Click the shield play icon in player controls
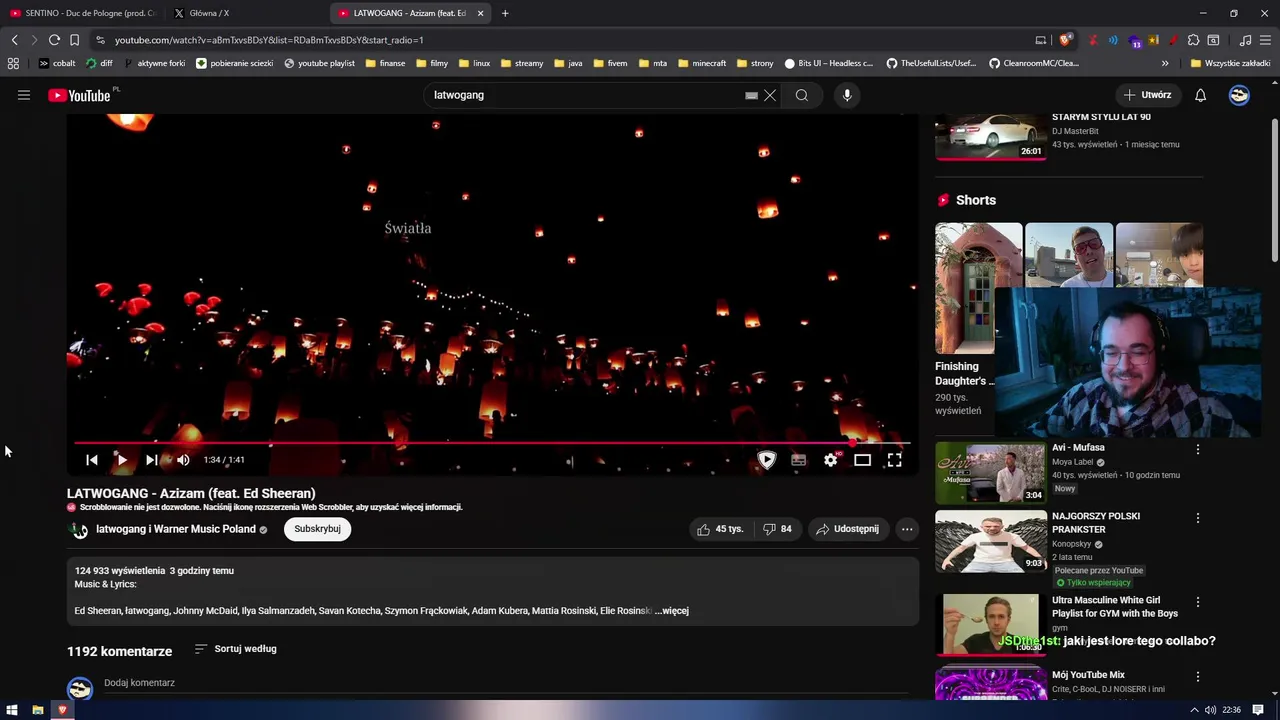The height and width of the screenshot is (720, 1280). [x=767, y=460]
